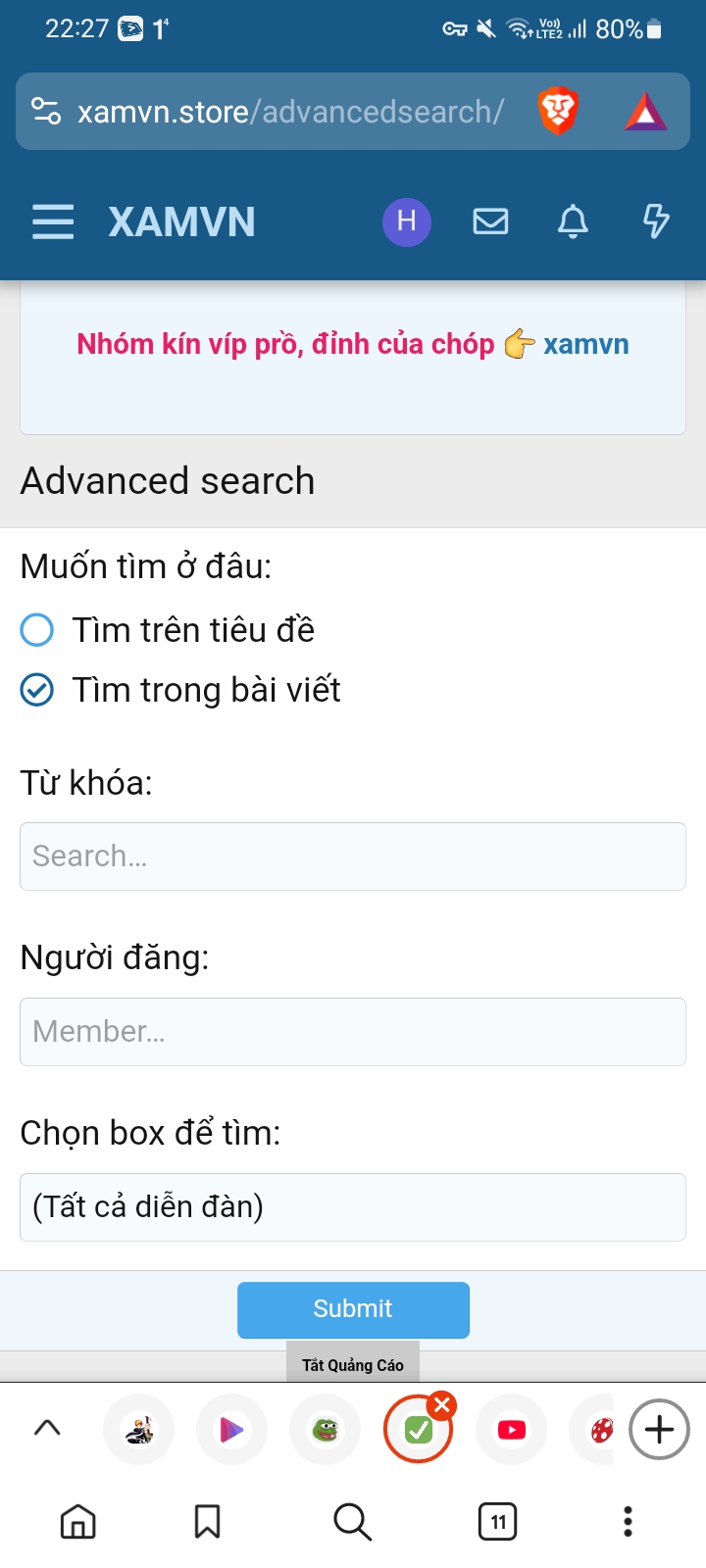Tap the Brave Rewards triangle icon
This screenshot has height=1568, width=706.
(645, 113)
